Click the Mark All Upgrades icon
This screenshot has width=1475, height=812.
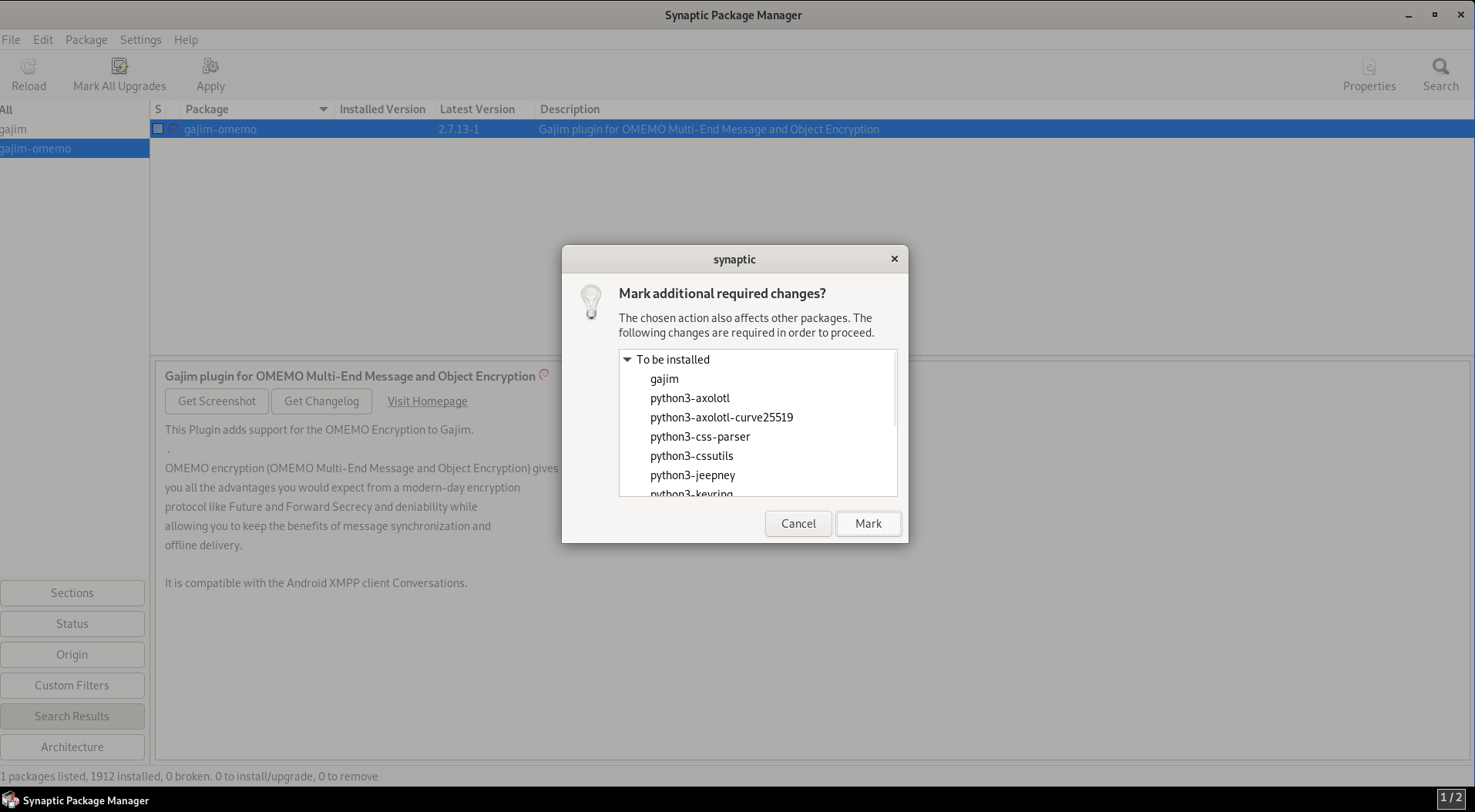119,67
